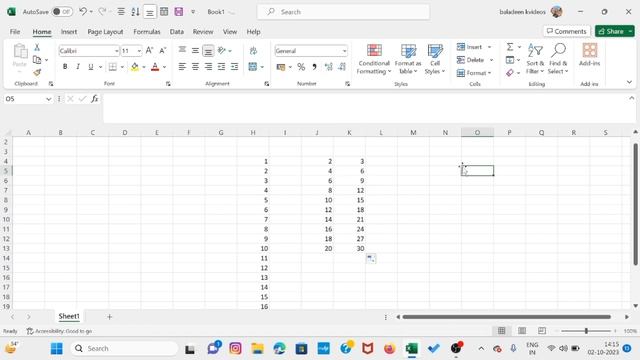Switch to the Formulas tab
Viewport: 640px width, 360px height.
147,31
